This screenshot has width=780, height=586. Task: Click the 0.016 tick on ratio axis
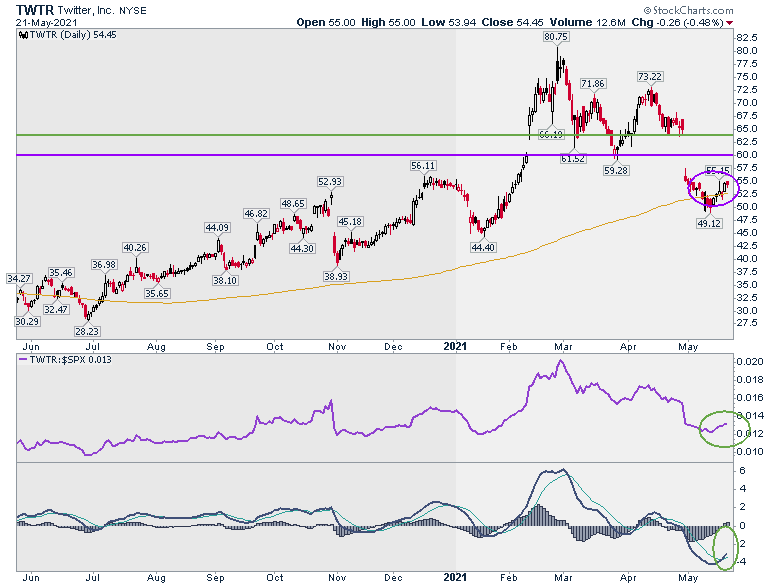tap(750, 397)
